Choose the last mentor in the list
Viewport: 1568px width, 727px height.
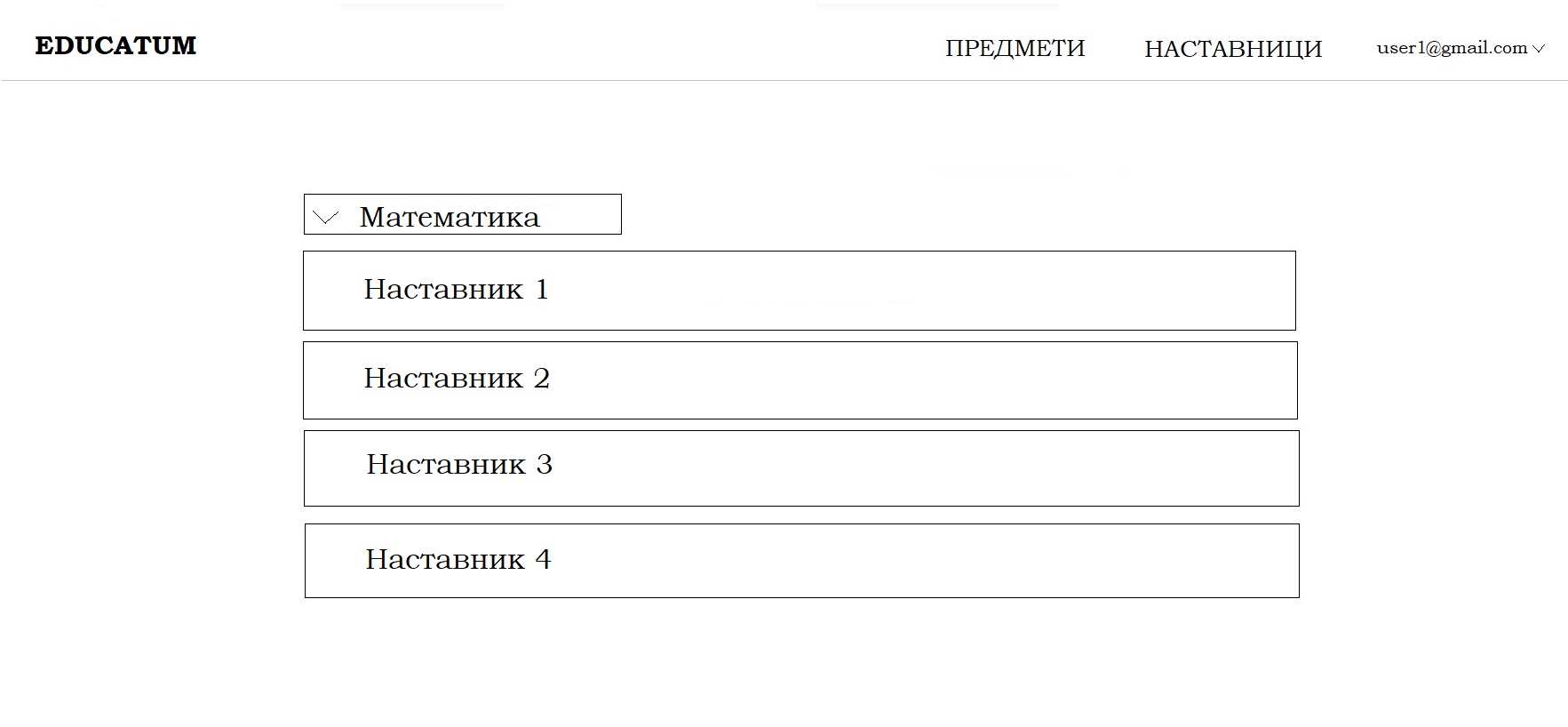pos(801,561)
